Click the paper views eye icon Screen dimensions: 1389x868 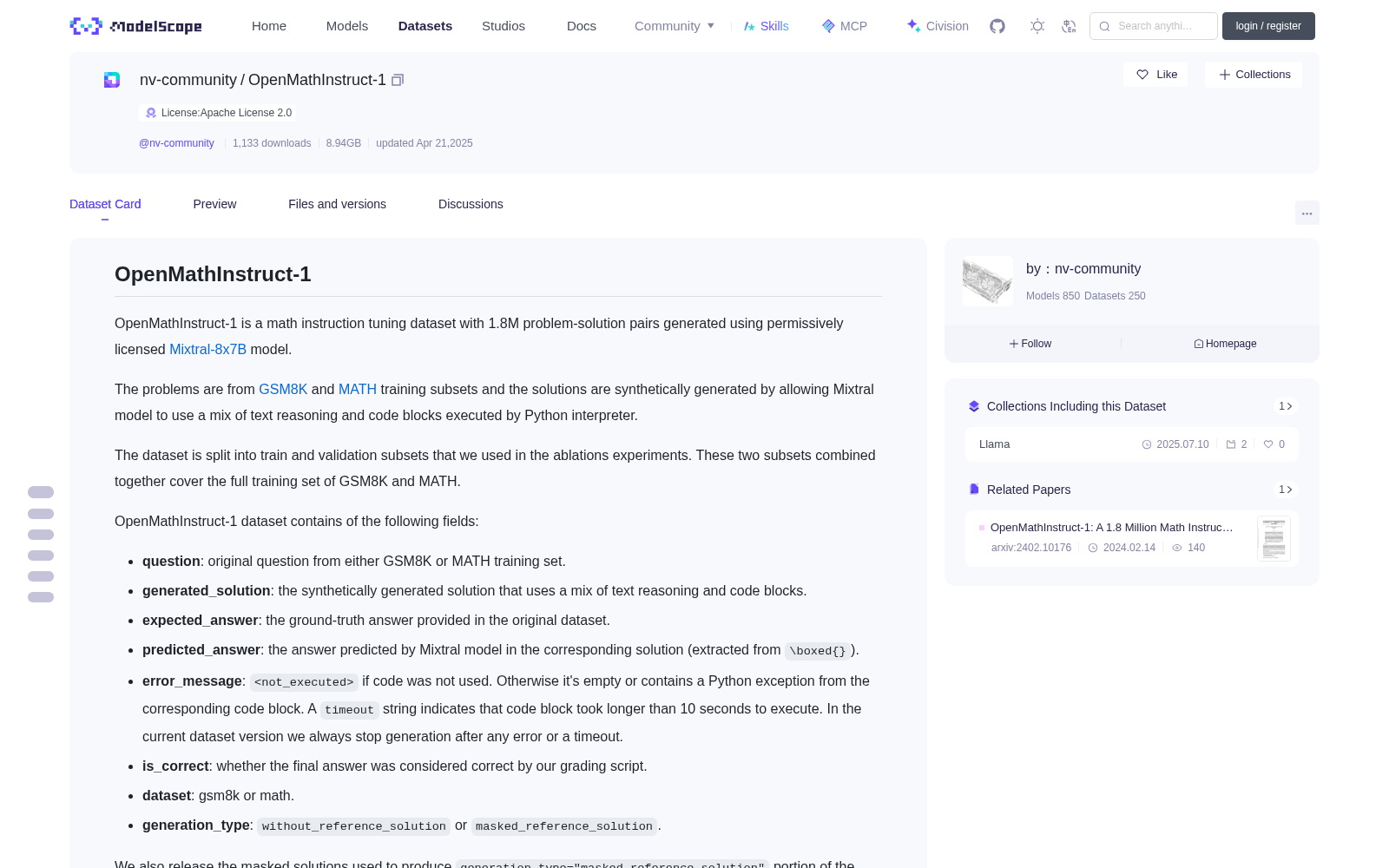click(x=1177, y=548)
